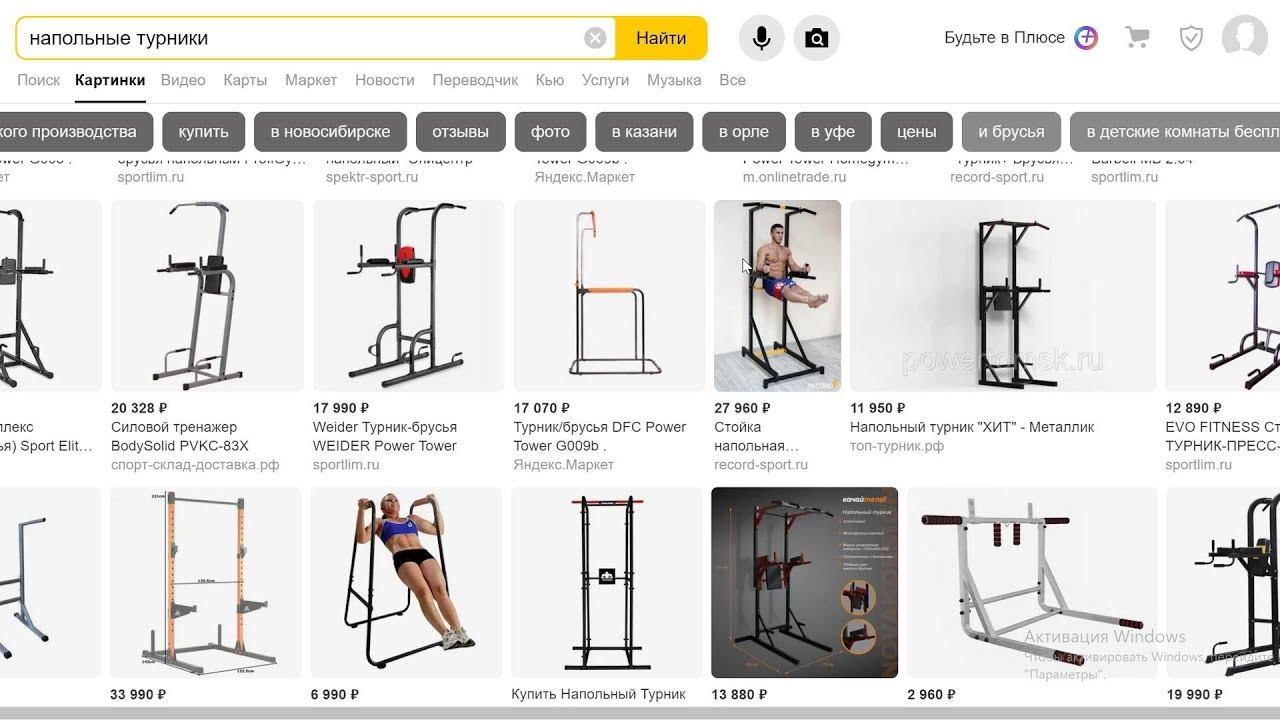This screenshot has width=1280, height=720.
Task: Click the Plus subscription icon
Action: coord(1086,38)
